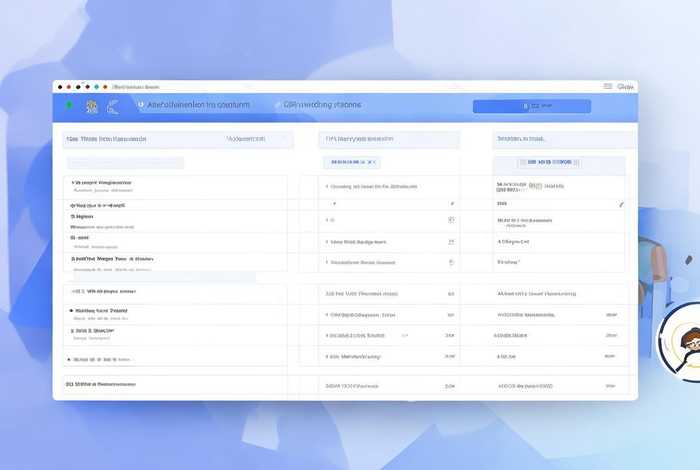Switch to the second header tab beginning with CSI

(322, 104)
